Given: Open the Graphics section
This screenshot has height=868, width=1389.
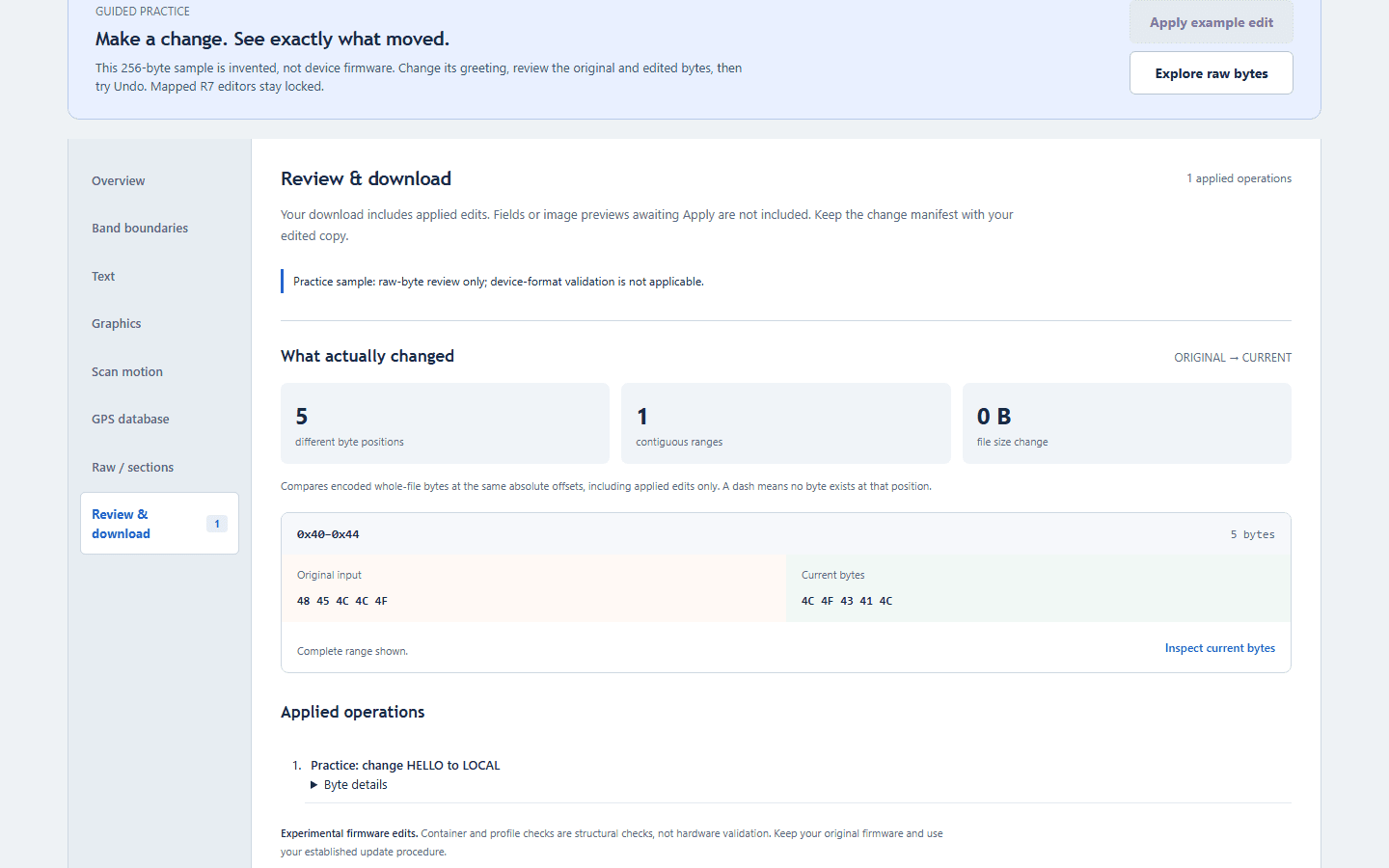Looking at the screenshot, I should click(x=159, y=324).
